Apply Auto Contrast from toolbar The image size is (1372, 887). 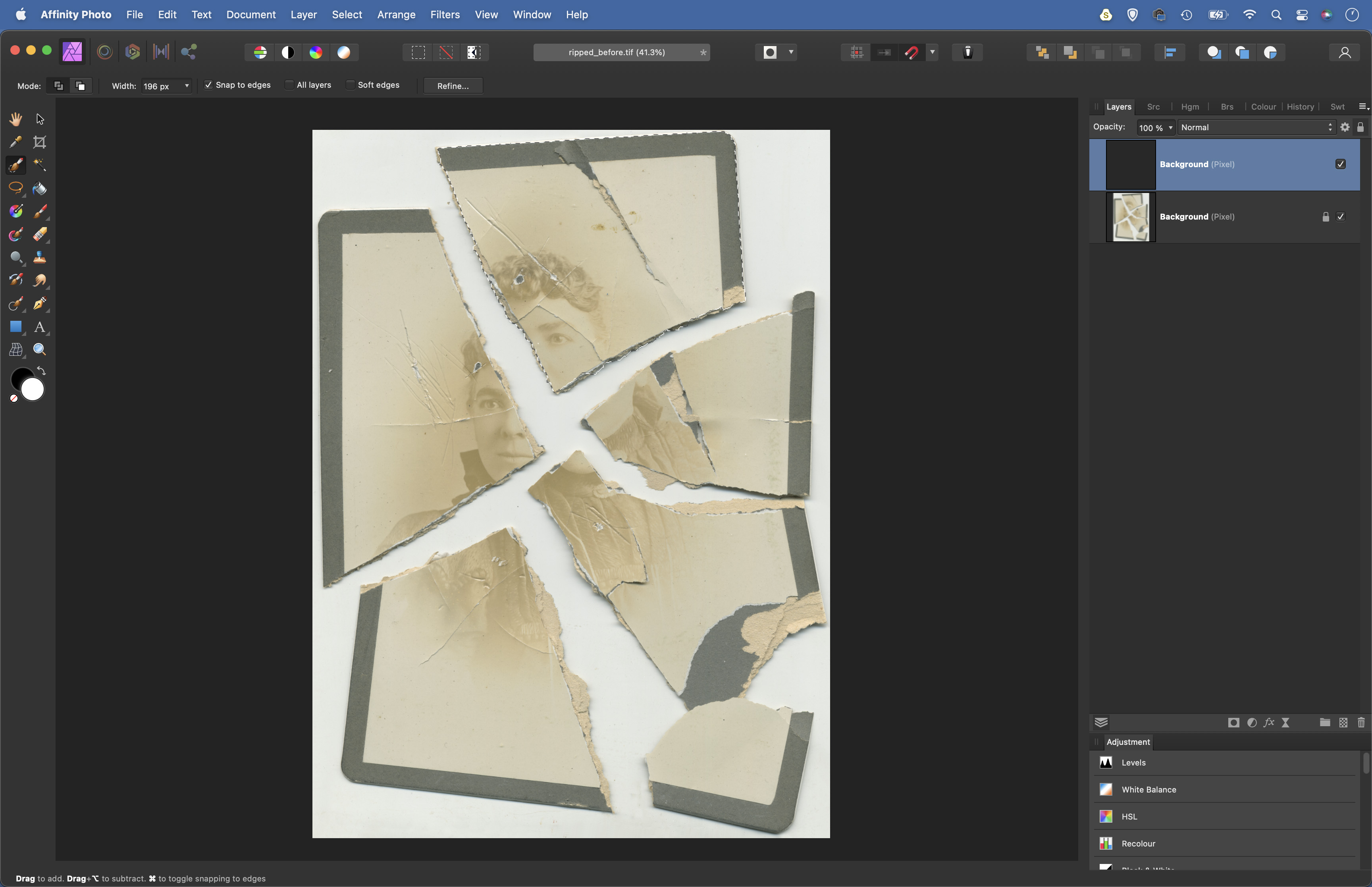288,52
